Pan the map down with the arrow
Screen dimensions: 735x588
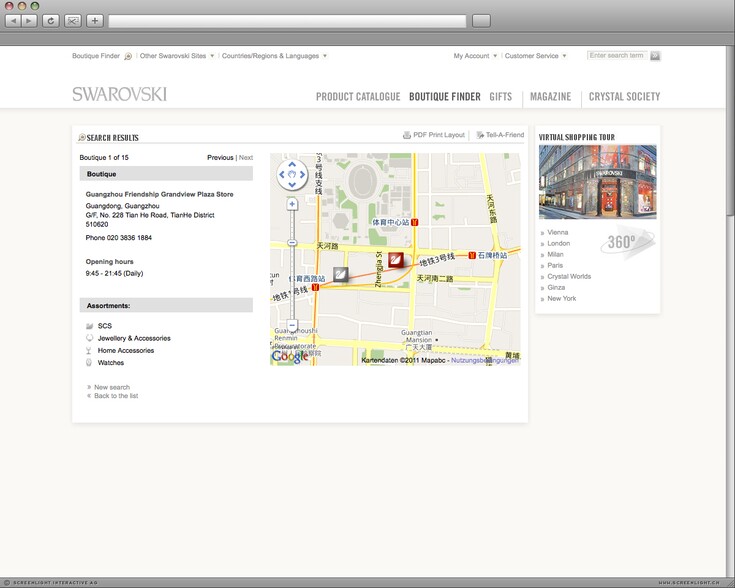pos(292,185)
